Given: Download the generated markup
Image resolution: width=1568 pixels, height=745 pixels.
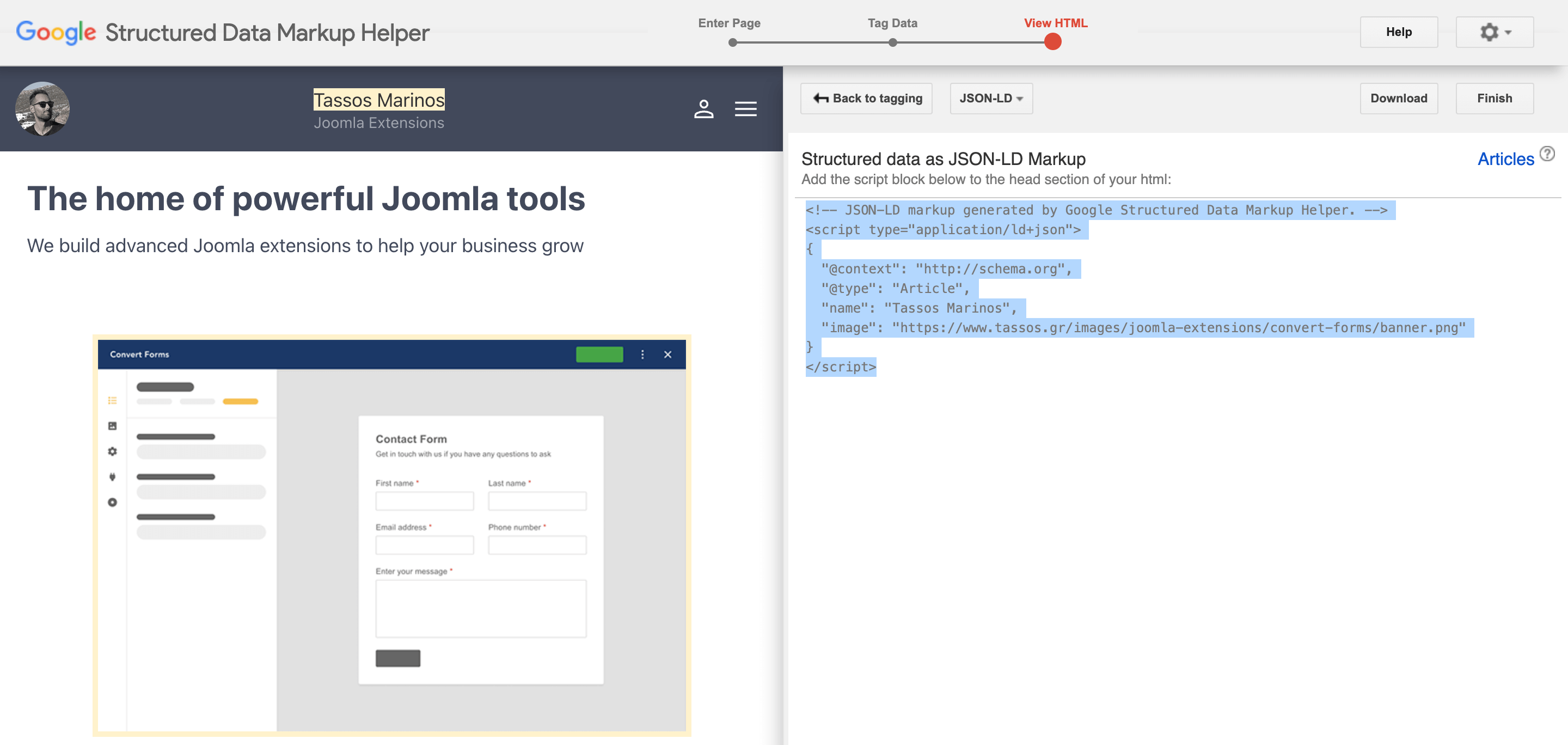Looking at the screenshot, I should [1399, 99].
